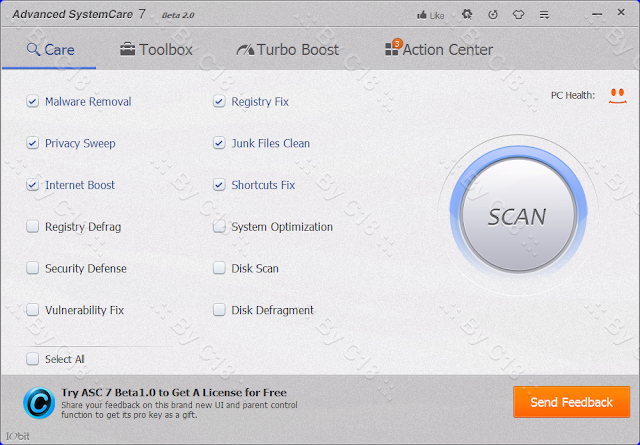
Task: Click the thumbs-up Like icon
Action: [x=422, y=16]
